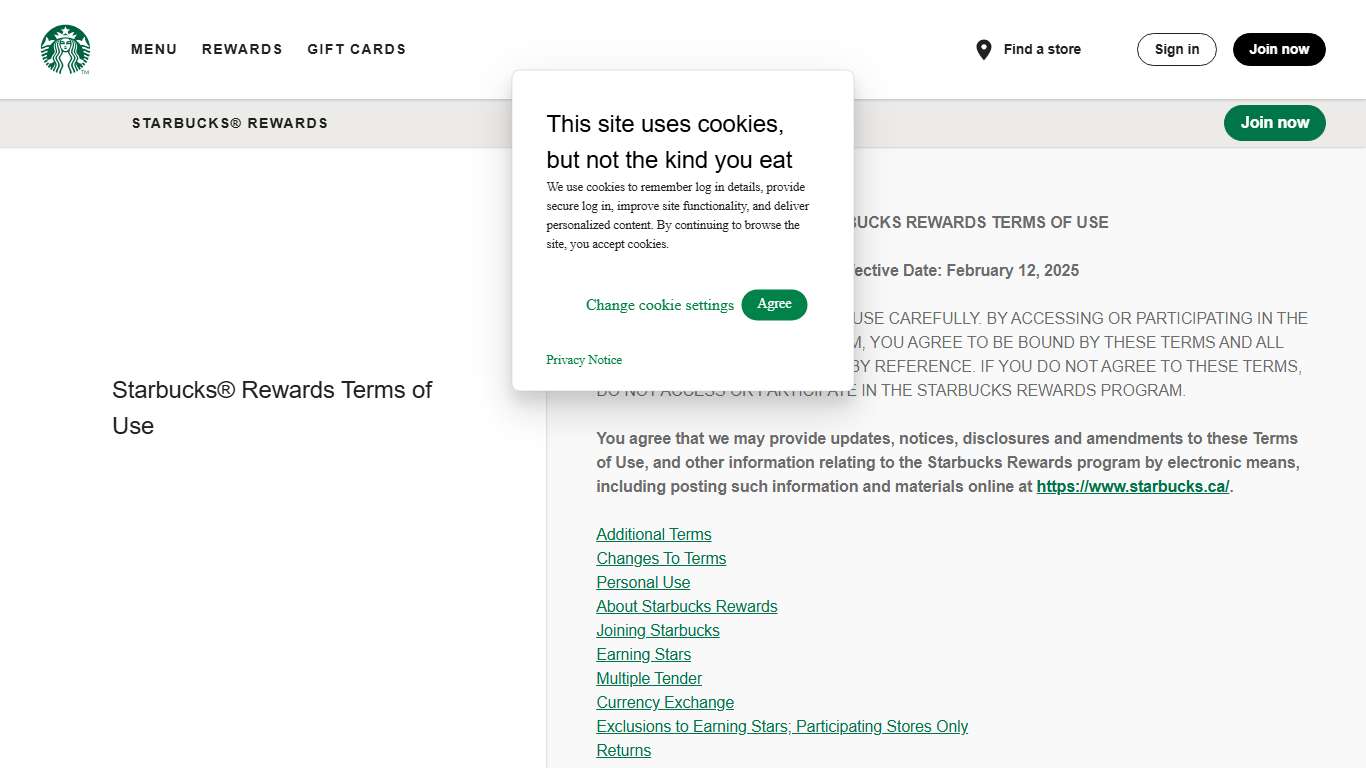The image size is (1366, 768).
Task: Open About Starbucks Rewards
Action: 686,606
